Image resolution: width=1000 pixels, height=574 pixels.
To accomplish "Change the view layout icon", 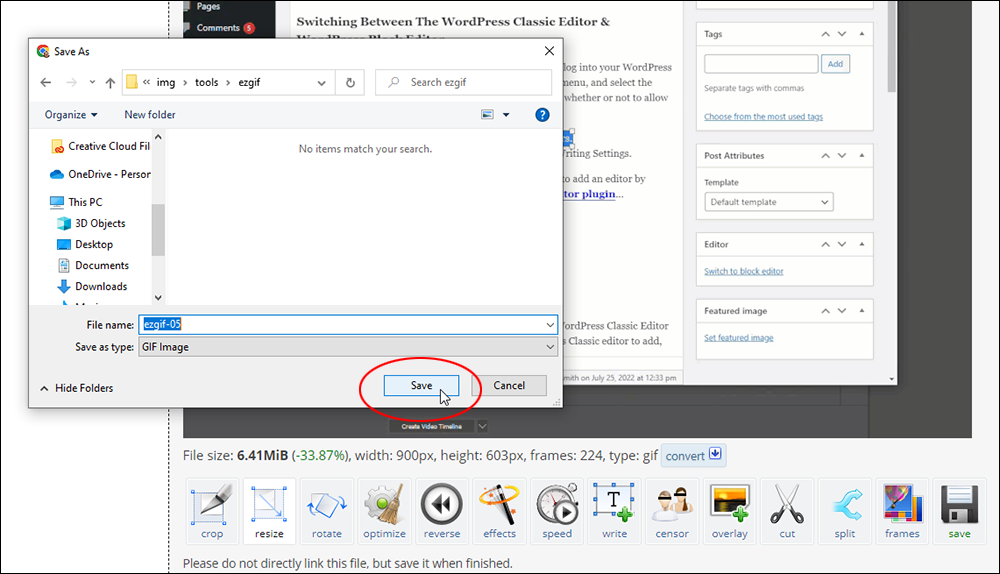I will (487, 115).
